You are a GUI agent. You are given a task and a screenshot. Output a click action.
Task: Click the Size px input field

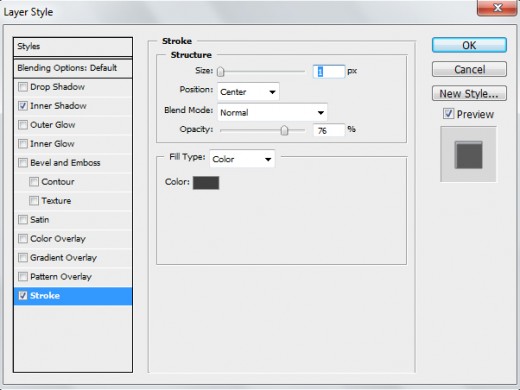tap(329, 72)
